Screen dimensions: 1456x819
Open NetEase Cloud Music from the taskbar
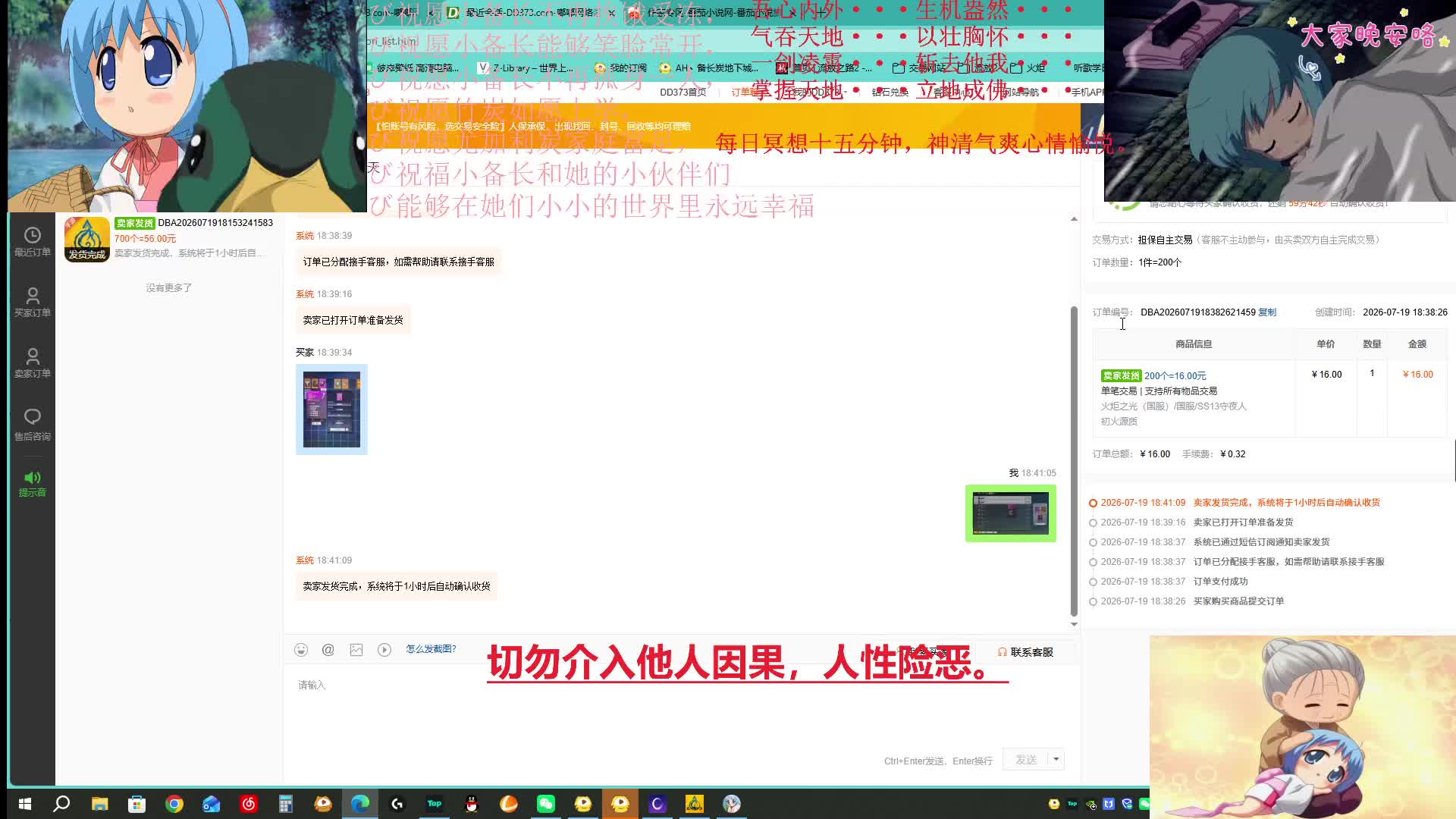249,804
